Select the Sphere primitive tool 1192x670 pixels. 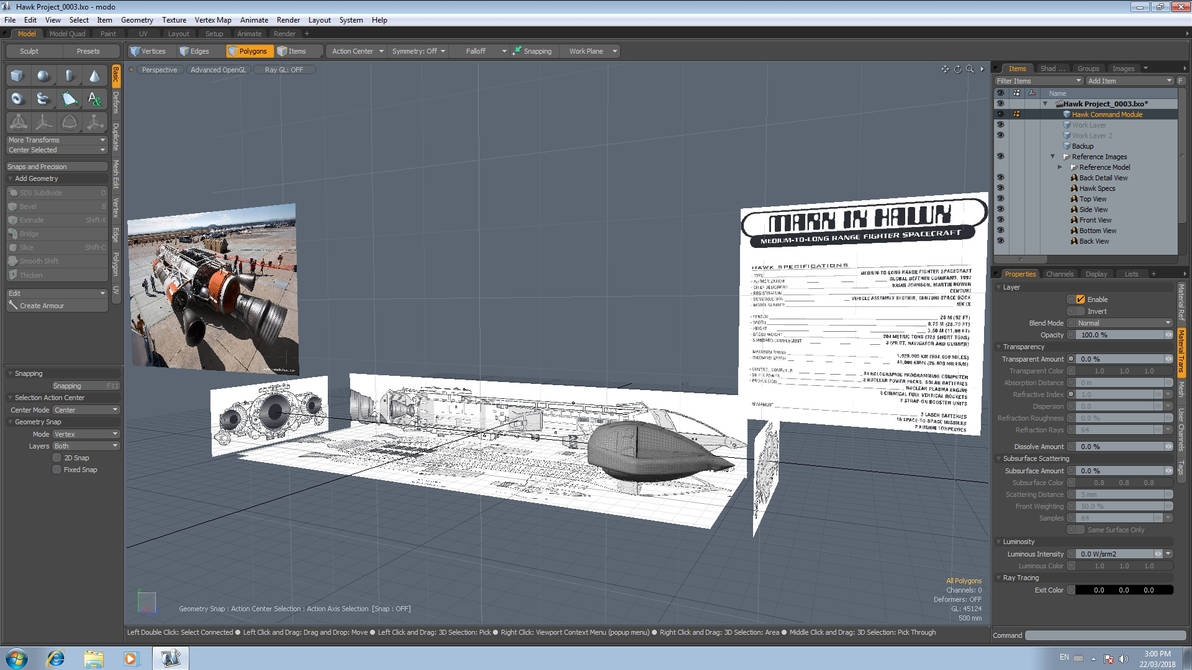tap(43, 75)
